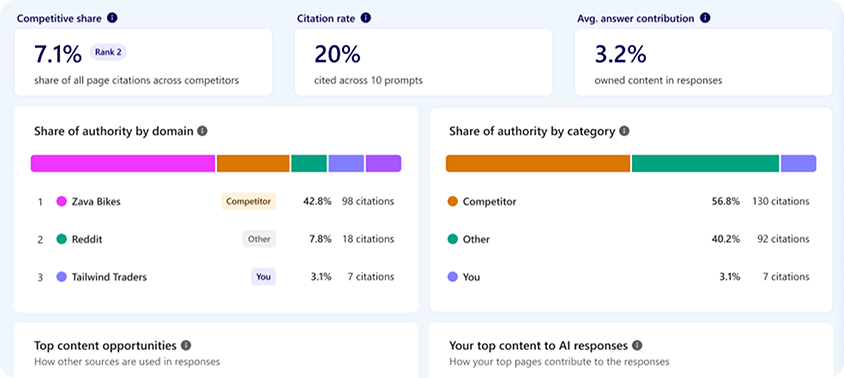Image resolution: width=844 pixels, height=378 pixels.
Task: Click the magenta dot next to Zava Bikes
Action: tap(61, 202)
